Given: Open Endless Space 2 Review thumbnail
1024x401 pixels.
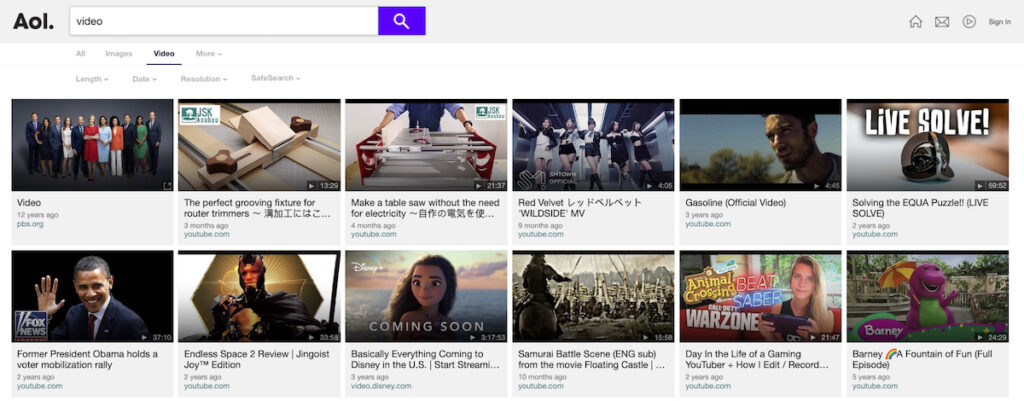Looking at the screenshot, I should [x=259, y=297].
